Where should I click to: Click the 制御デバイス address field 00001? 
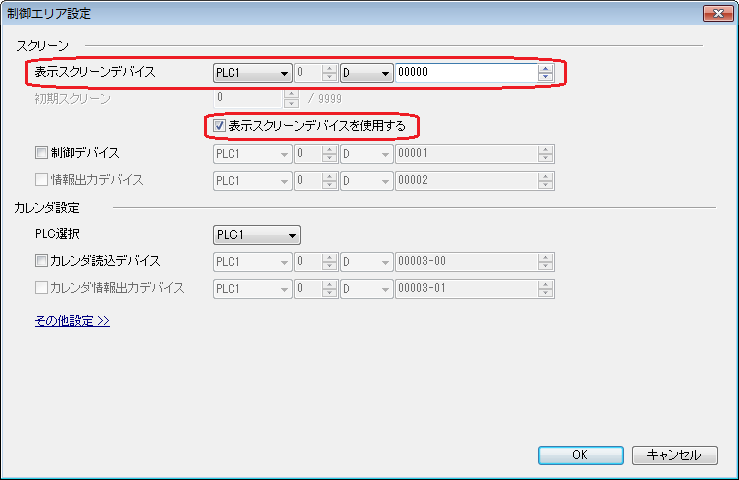click(x=465, y=154)
